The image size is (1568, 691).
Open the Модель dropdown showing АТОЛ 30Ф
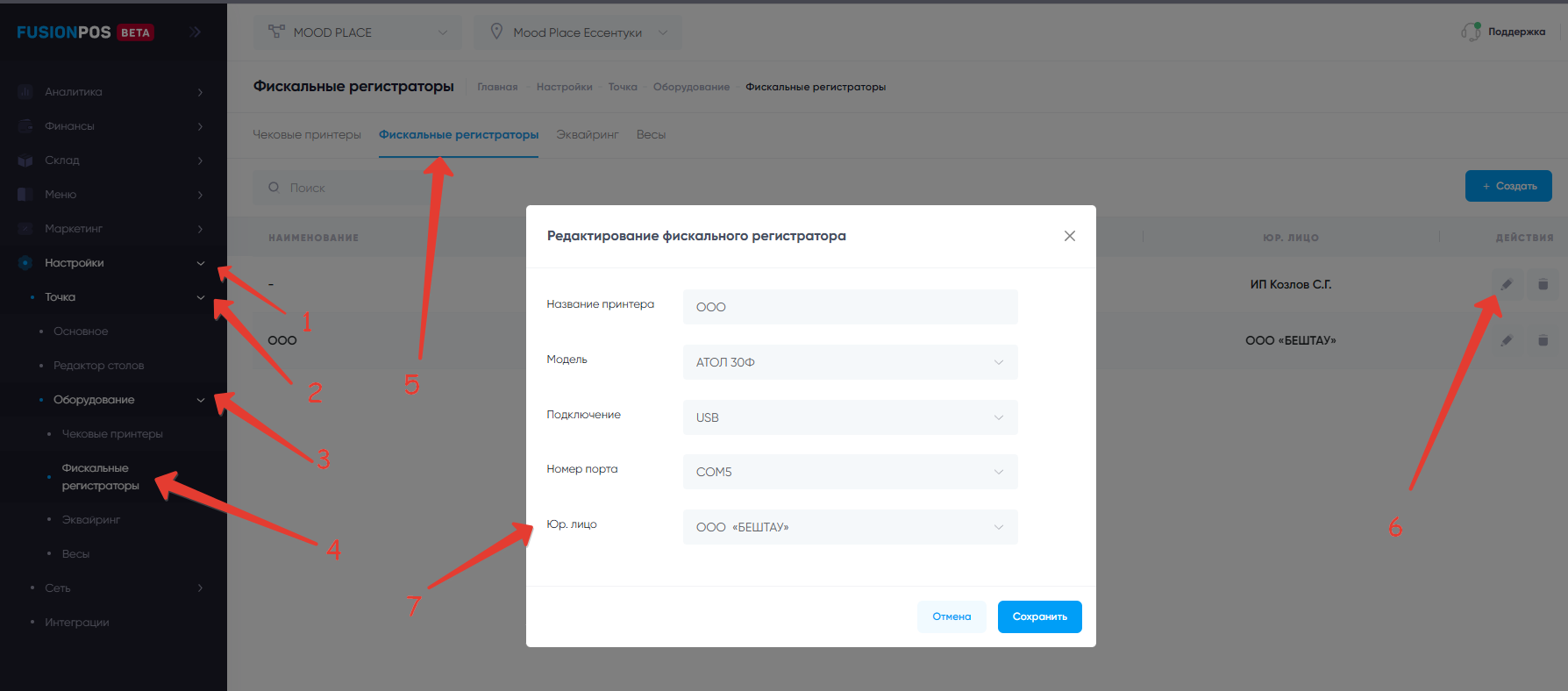pyautogui.click(x=850, y=362)
